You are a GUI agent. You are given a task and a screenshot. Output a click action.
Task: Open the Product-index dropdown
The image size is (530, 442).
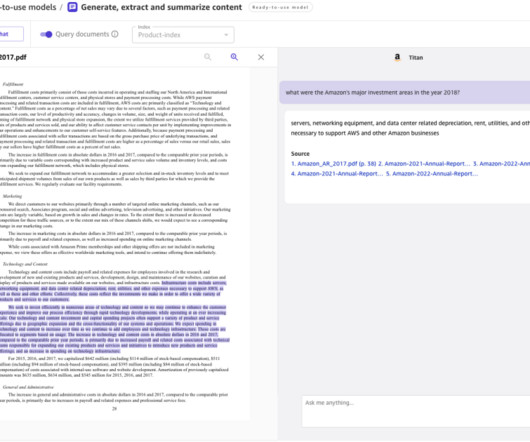coord(183,35)
